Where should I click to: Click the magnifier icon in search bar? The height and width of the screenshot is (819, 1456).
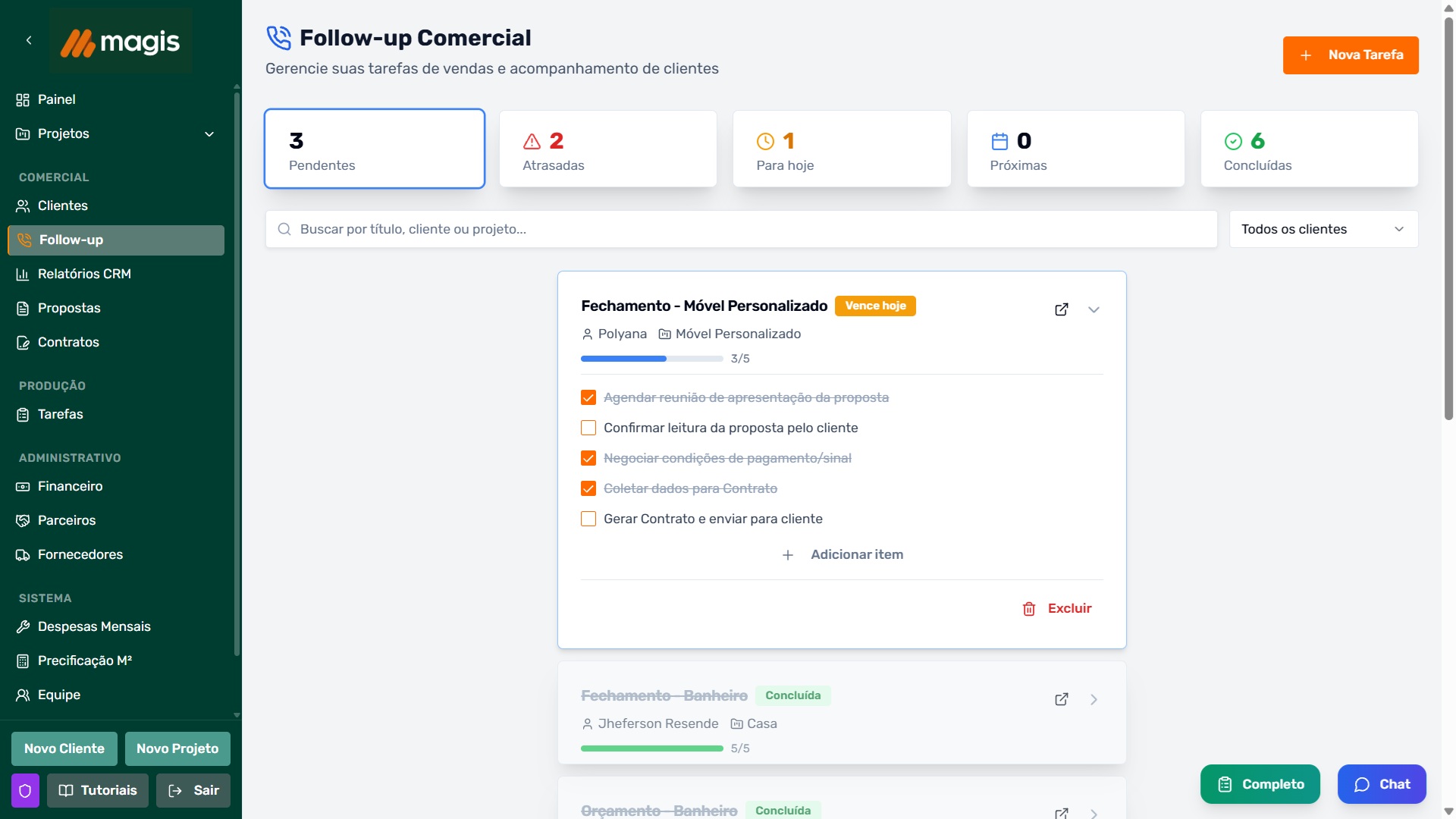(284, 229)
